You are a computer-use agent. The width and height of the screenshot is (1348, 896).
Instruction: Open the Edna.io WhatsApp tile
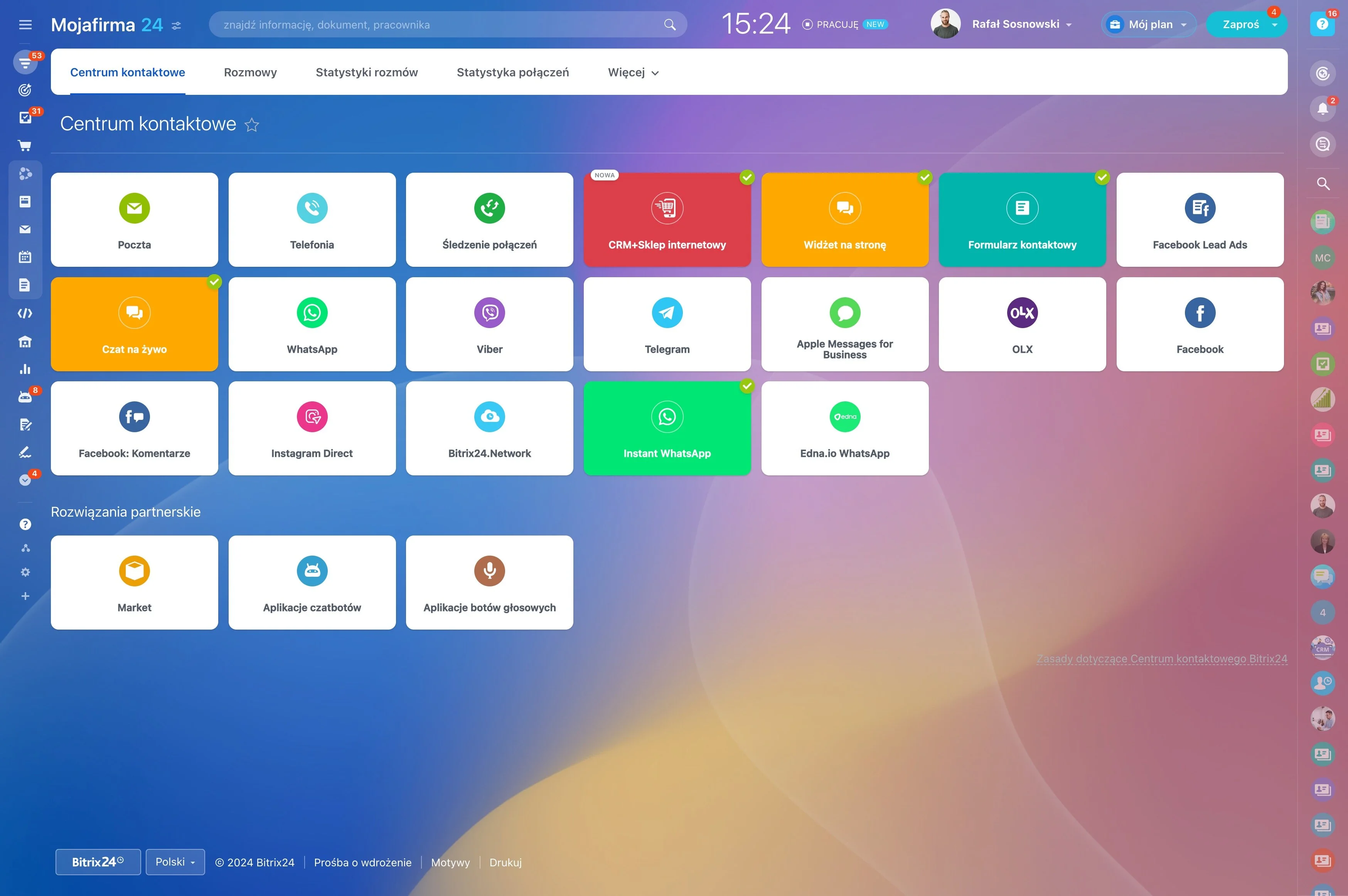(844, 428)
